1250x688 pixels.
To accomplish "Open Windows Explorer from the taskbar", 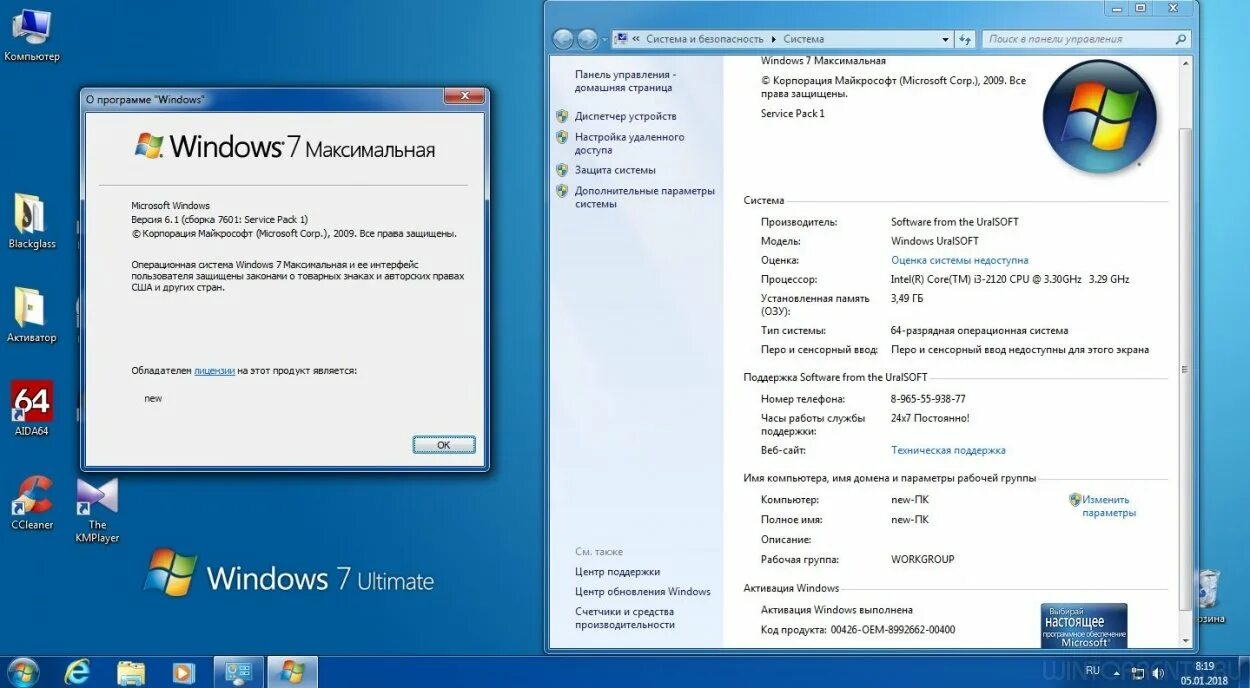I will click(x=131, y=672).
